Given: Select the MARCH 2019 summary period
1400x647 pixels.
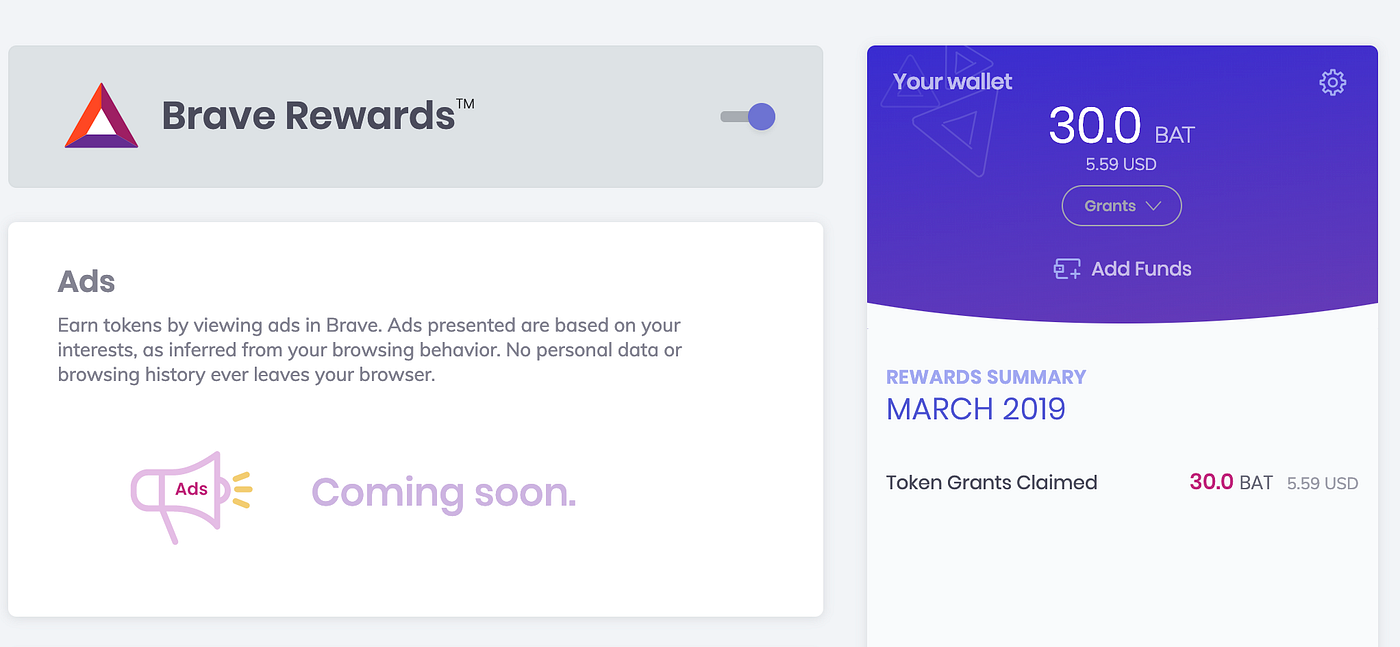Looking at the screenshot, I should 976,409.
